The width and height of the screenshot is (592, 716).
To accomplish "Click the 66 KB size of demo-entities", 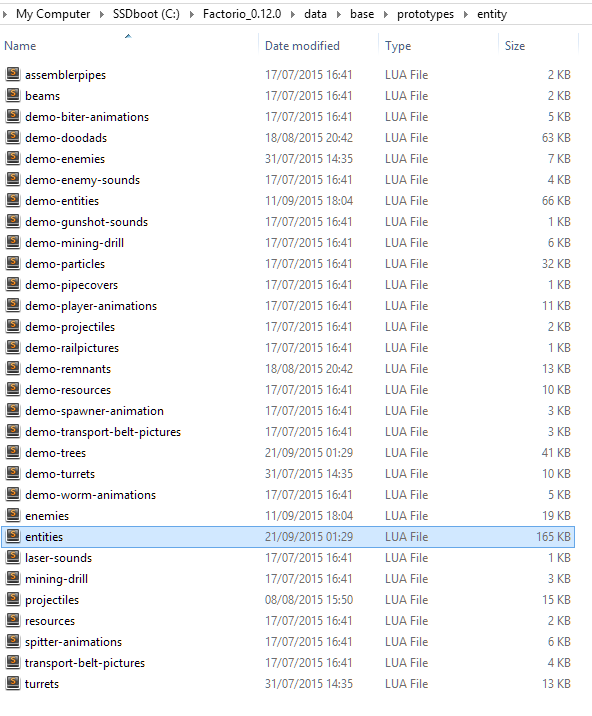I will point(556,200).
